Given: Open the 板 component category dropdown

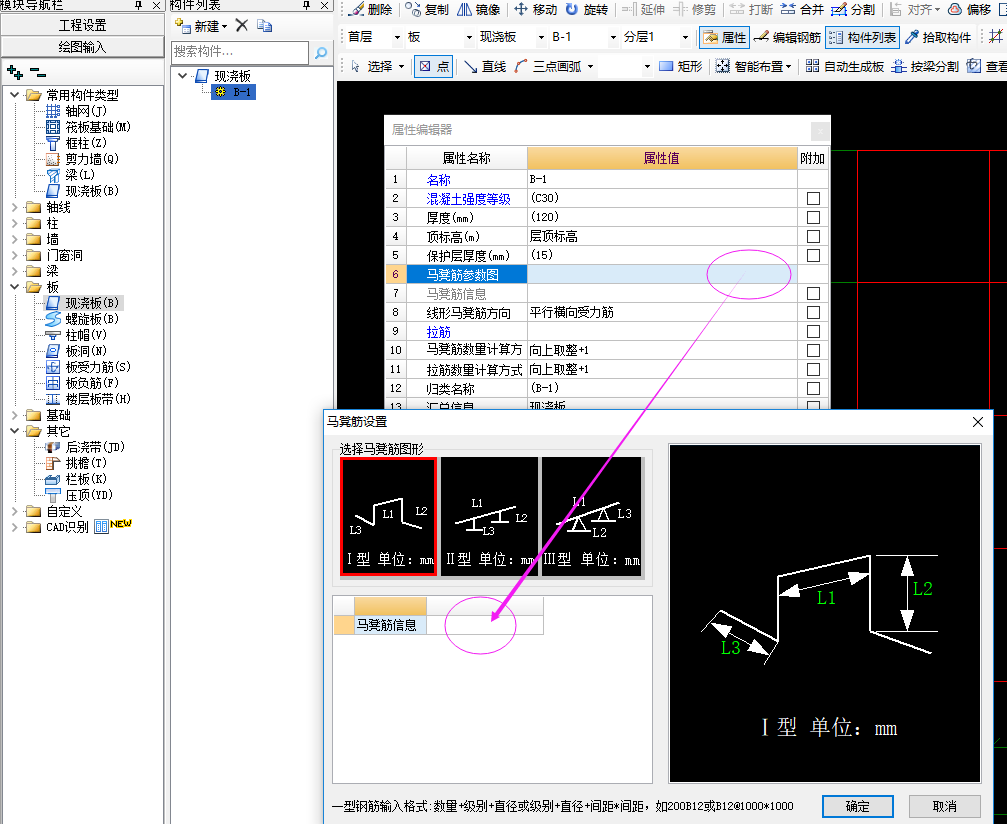Looking at the screenshot, I should (469, 37).
